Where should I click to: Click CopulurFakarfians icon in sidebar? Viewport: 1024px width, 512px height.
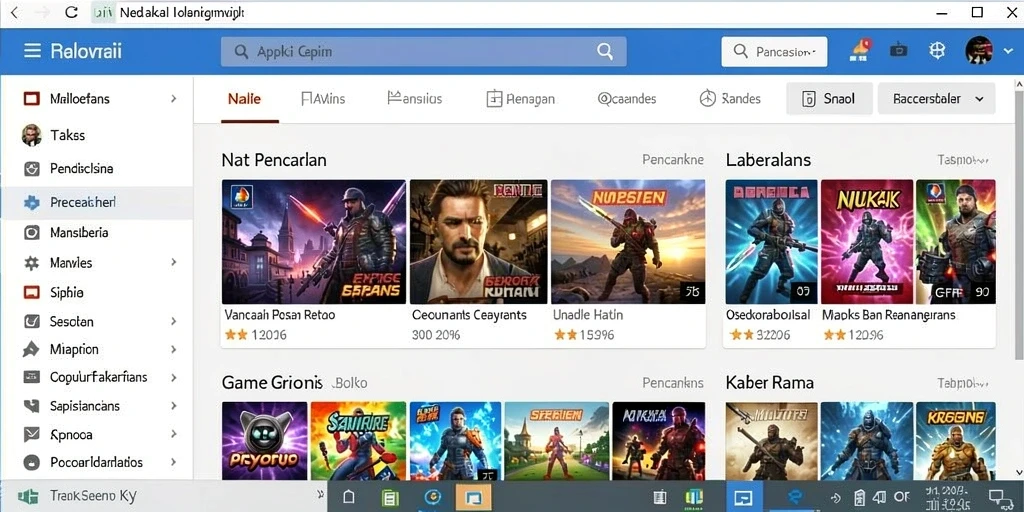tap(31, 377)
